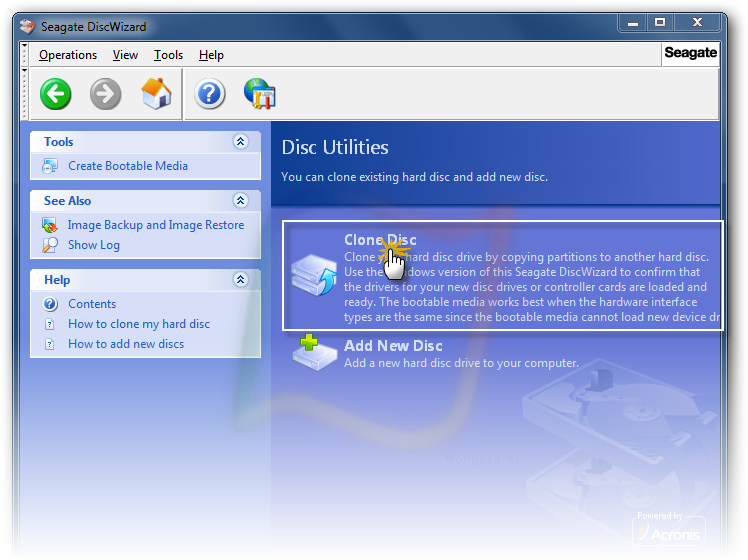Click the Tools panel header label
Image resolution: width=748 pixels, height=560 pixels.
[59, 142]
